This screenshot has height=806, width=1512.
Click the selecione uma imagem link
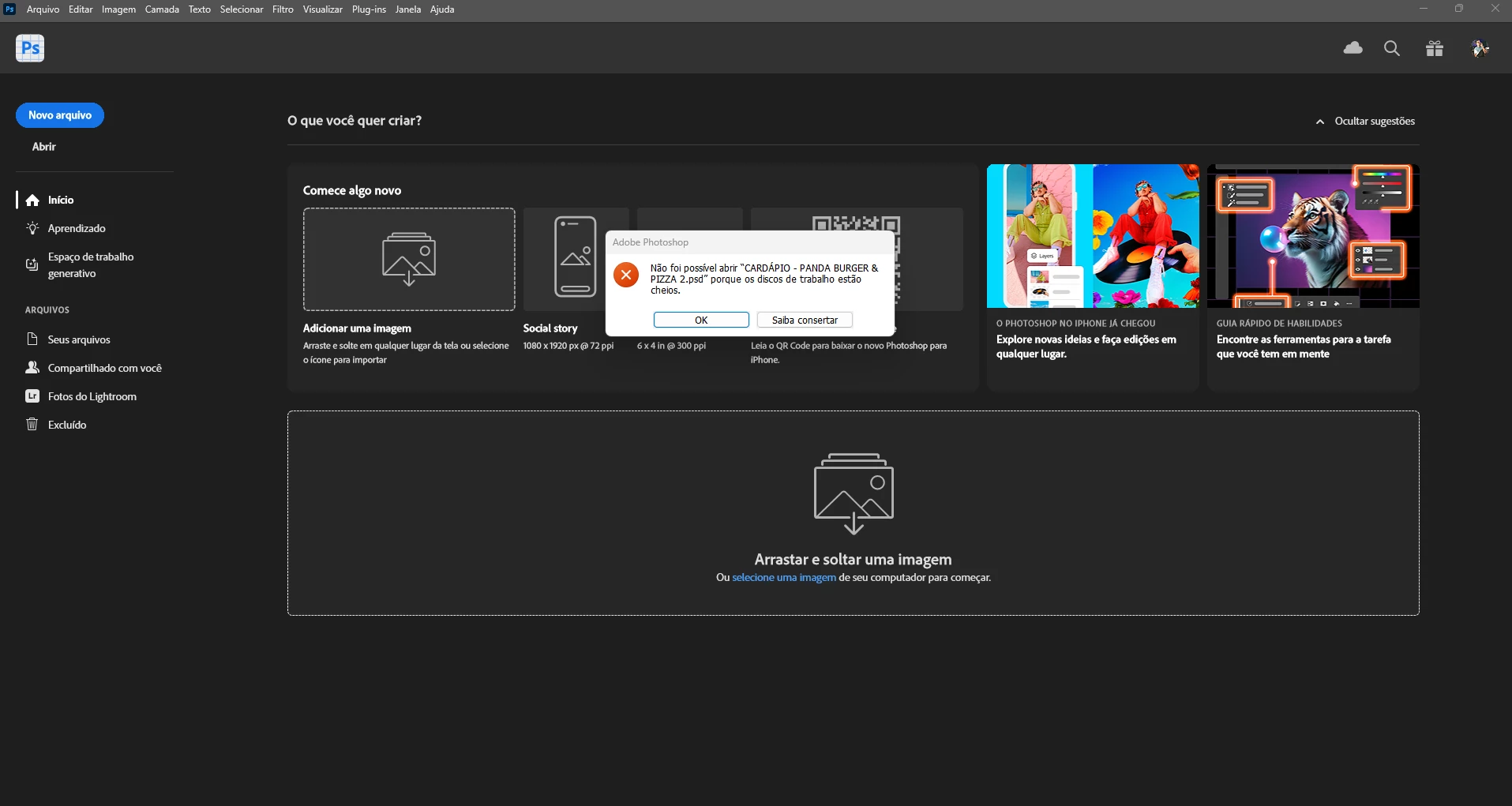[x=784, y=578]
